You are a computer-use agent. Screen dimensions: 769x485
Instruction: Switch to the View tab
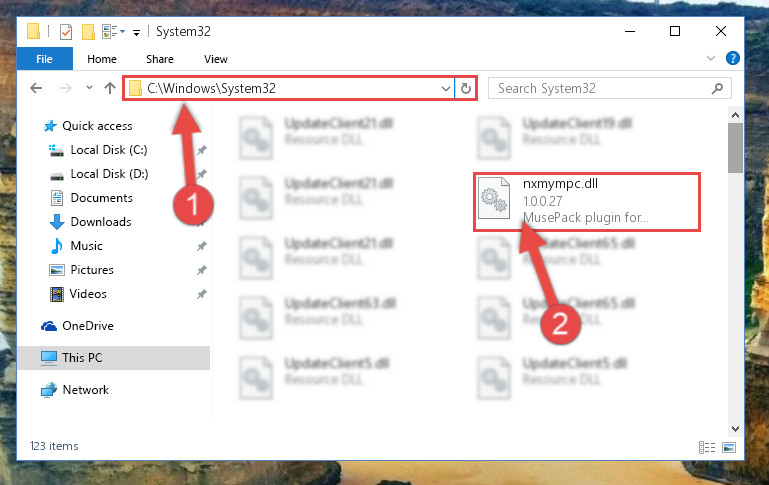216,59
